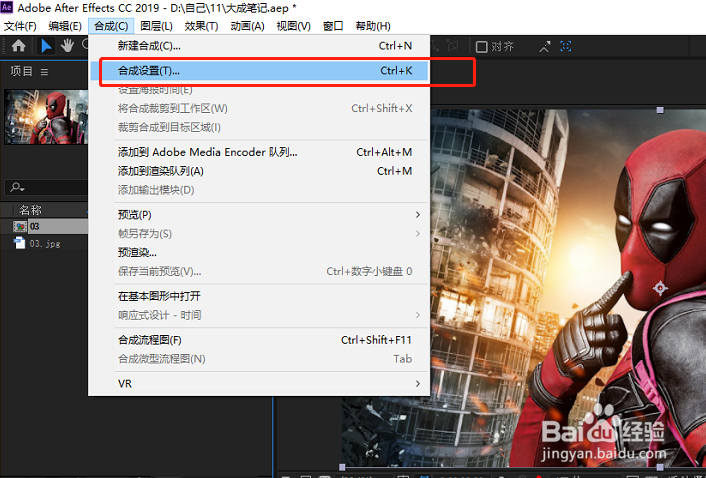Click the blue snap to features icon
This screenshot has width=706, height=478.
point(566,46)
